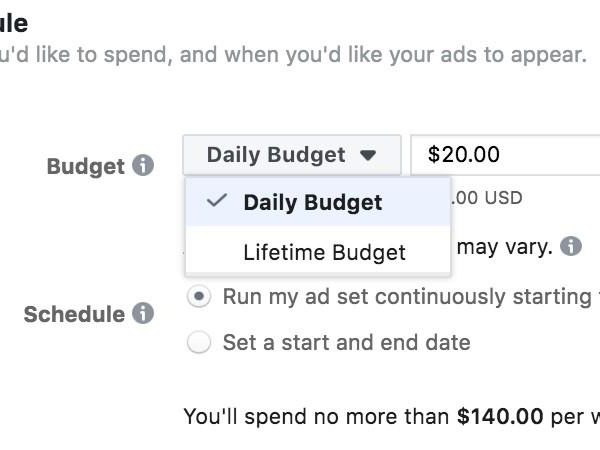Click the info icon after 'may vary'
Screen dimensions: 600x450
point(571,246)
